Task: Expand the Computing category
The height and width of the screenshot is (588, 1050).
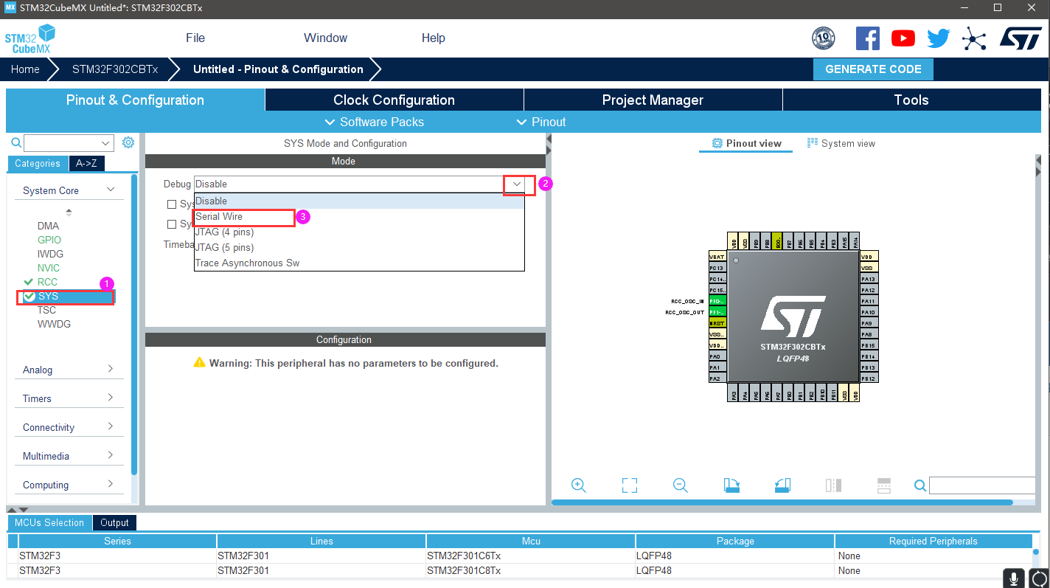Action: [110, 484]
